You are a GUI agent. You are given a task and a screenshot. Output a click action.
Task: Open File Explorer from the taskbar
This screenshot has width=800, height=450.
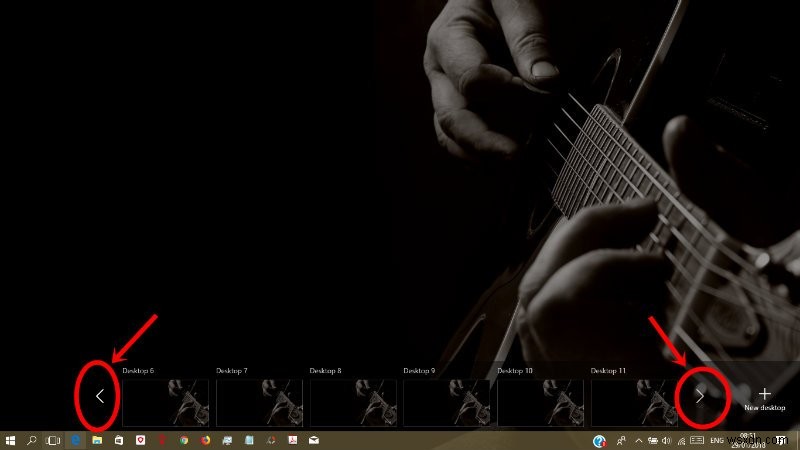click(97, 440)
